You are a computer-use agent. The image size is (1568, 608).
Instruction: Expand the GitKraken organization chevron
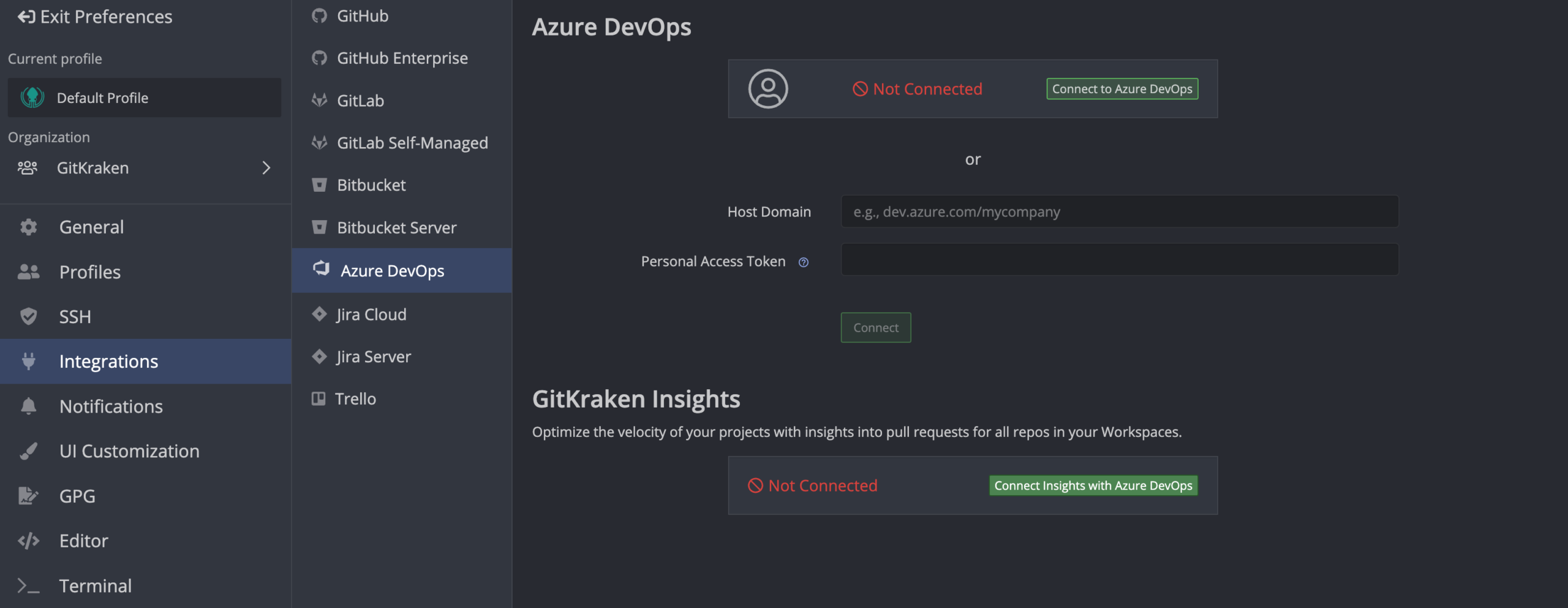click(266, 168)
